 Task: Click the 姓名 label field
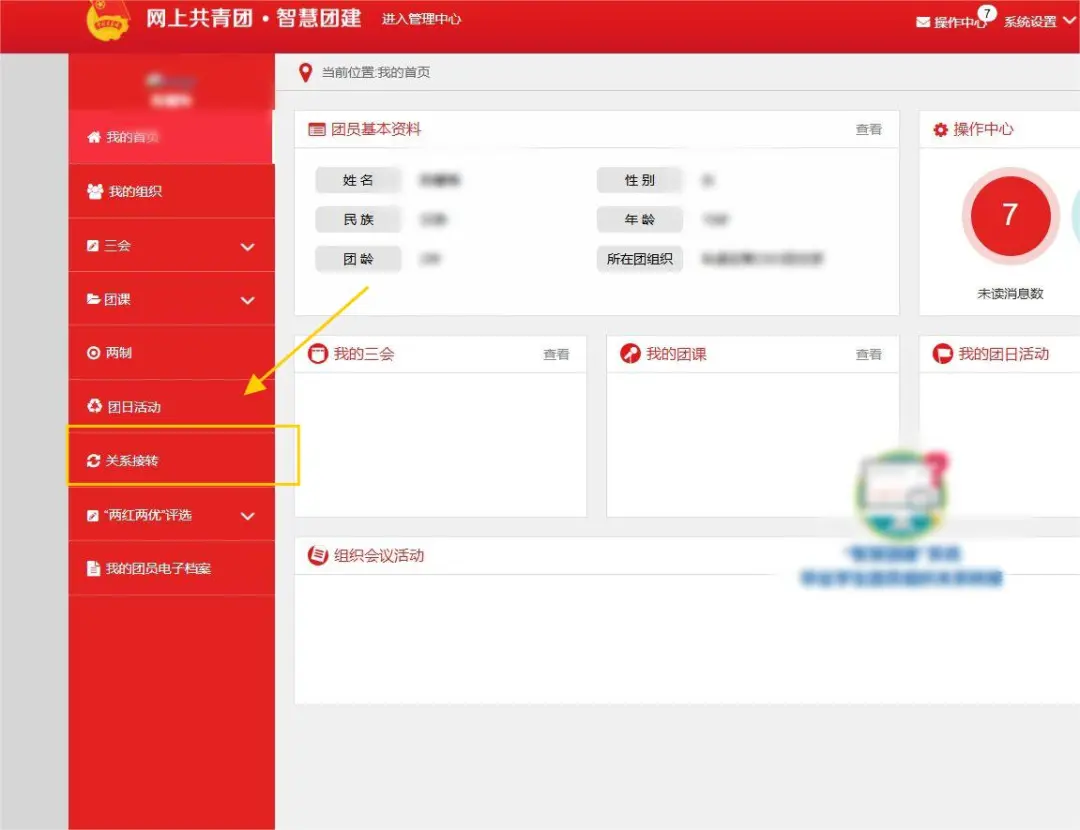(x=358, y=180)
